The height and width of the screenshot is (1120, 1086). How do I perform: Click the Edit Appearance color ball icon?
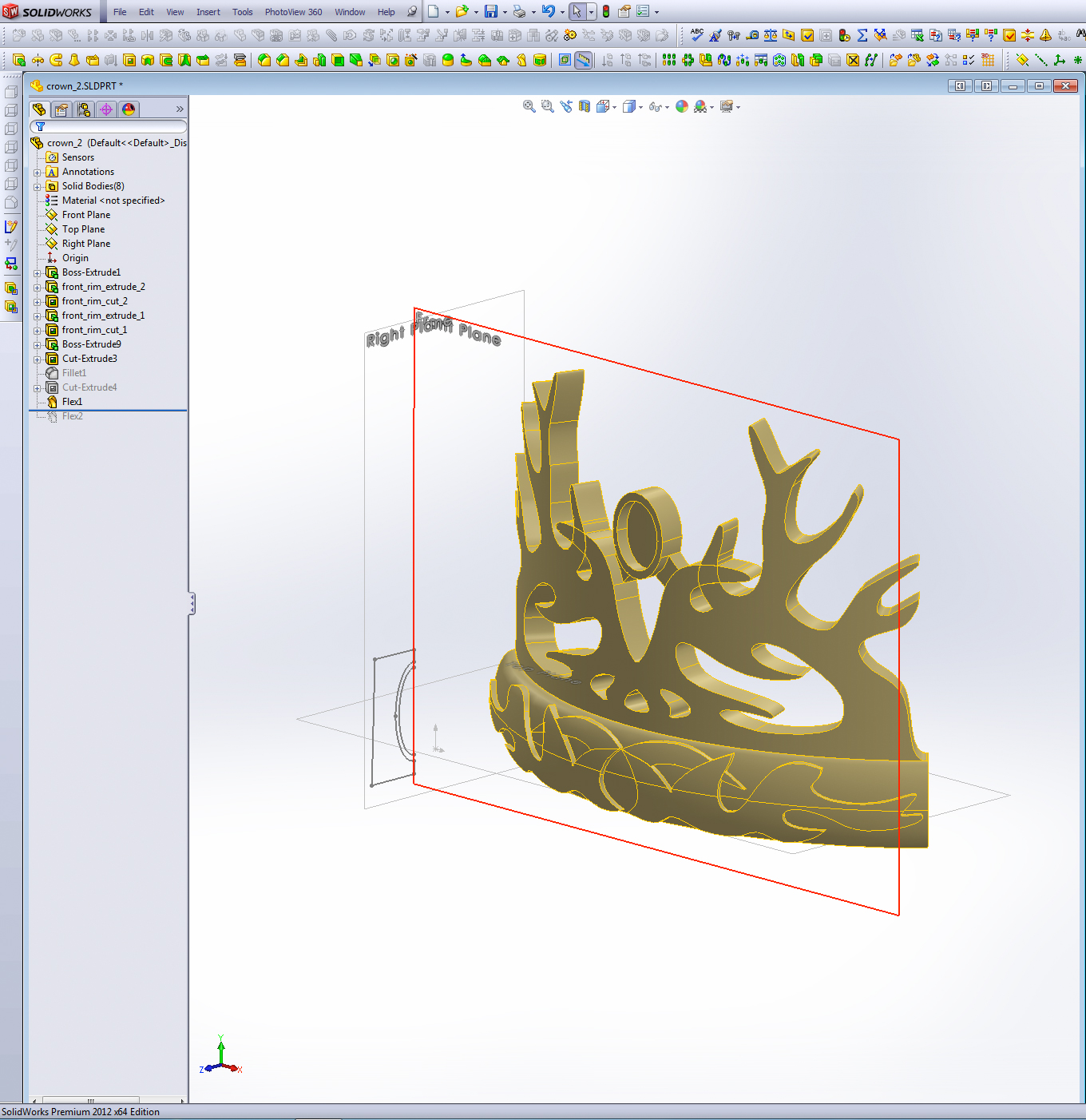682,106
